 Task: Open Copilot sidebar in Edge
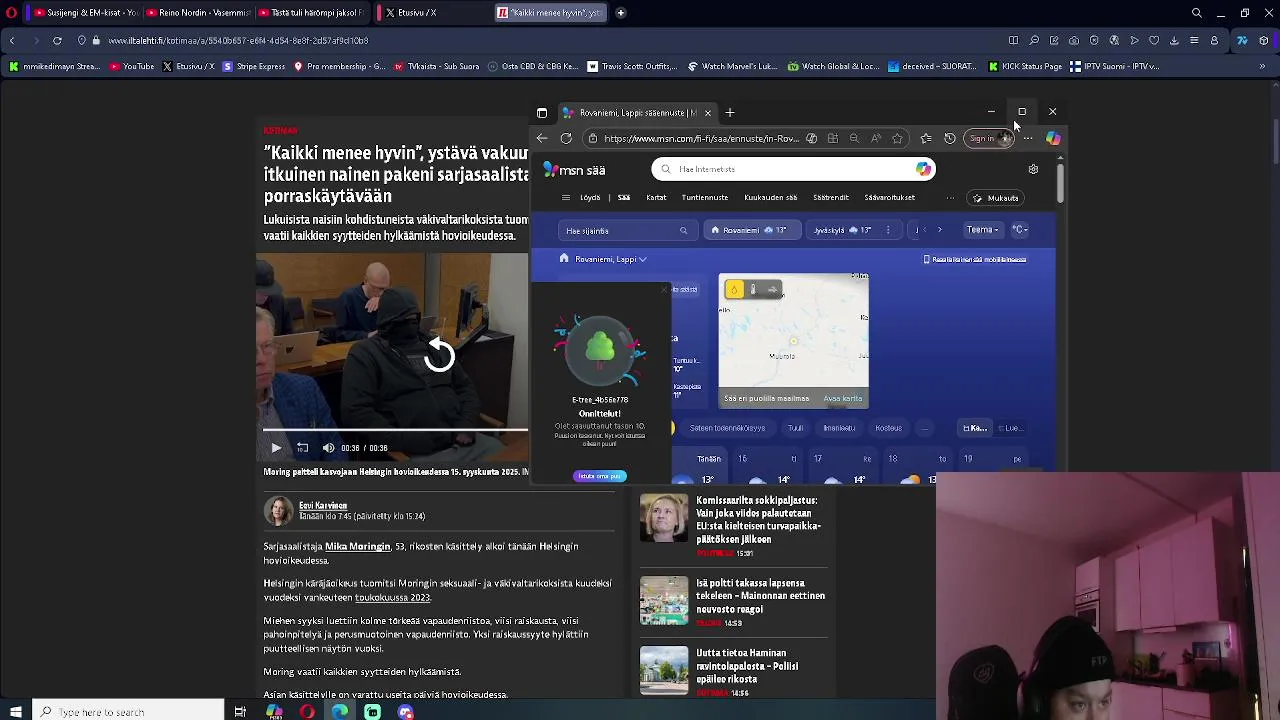click(x=1053, y=138)
